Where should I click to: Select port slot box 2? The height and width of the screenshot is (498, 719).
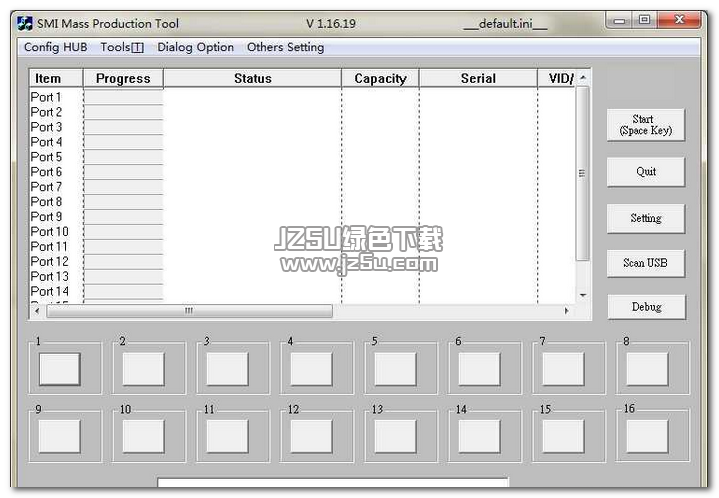click(x=144, y=369)
